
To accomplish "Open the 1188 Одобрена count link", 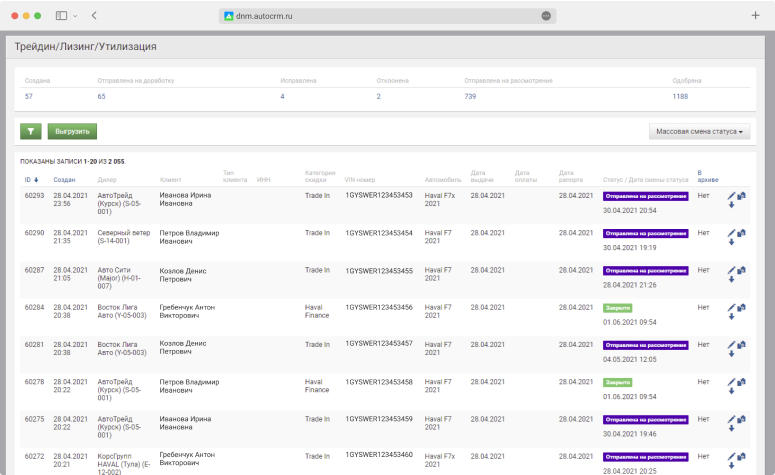I will (681, 96).
